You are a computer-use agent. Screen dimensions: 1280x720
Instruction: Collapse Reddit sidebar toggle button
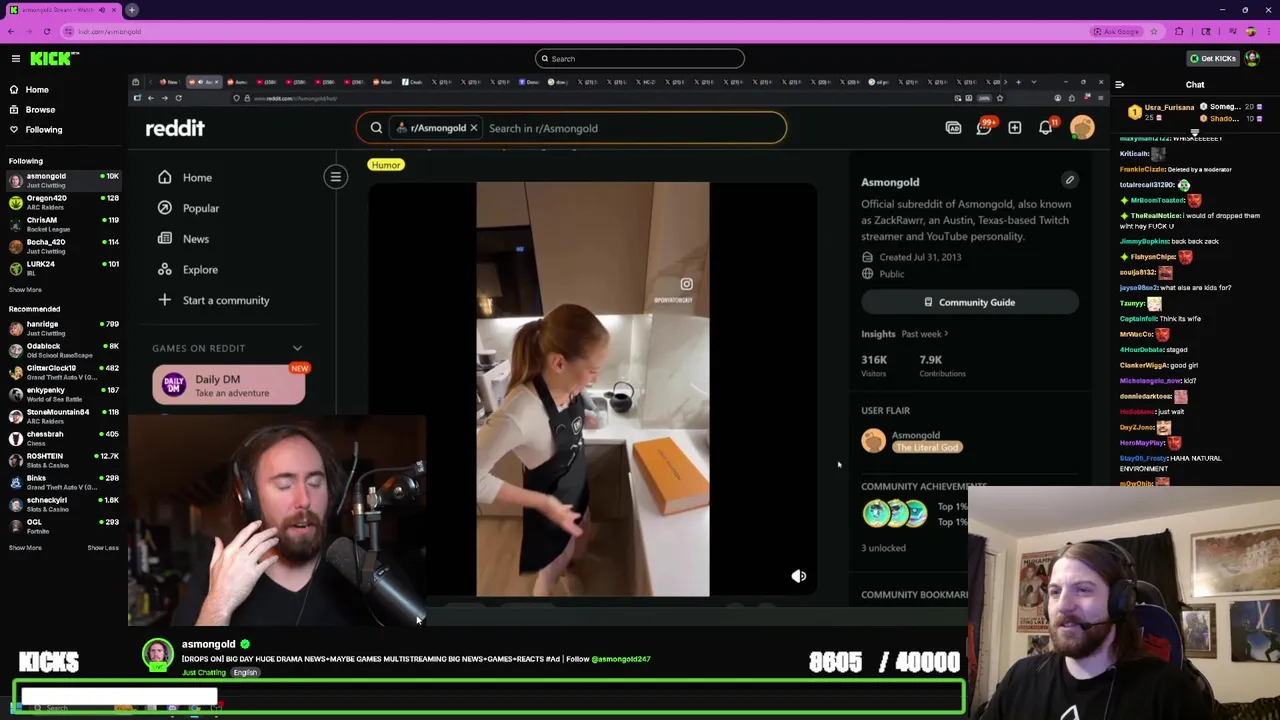(336, 177)
